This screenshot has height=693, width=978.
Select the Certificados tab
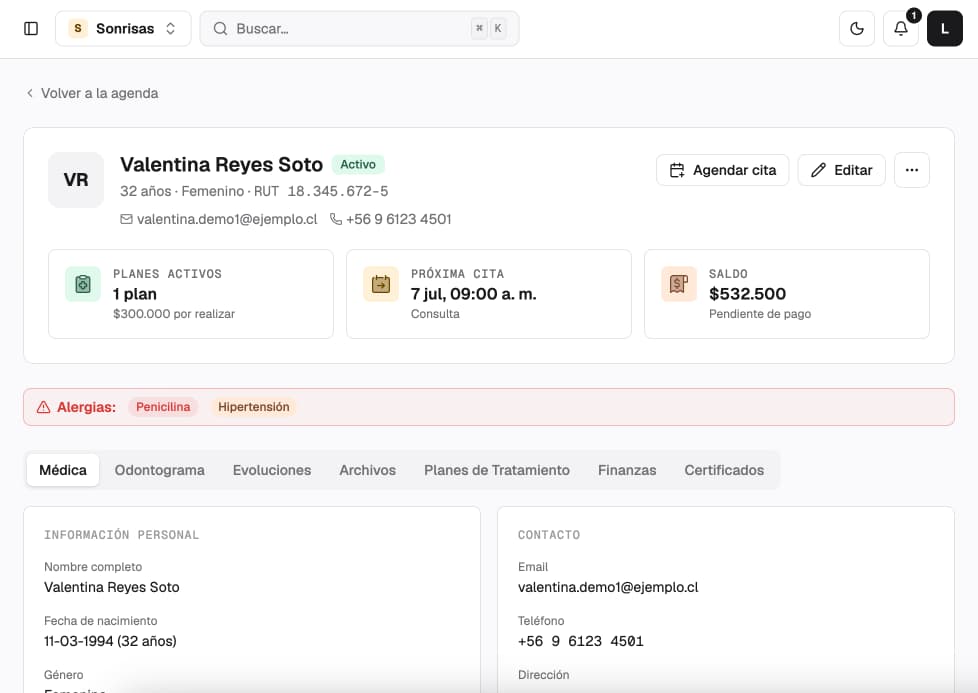point(724,470)
